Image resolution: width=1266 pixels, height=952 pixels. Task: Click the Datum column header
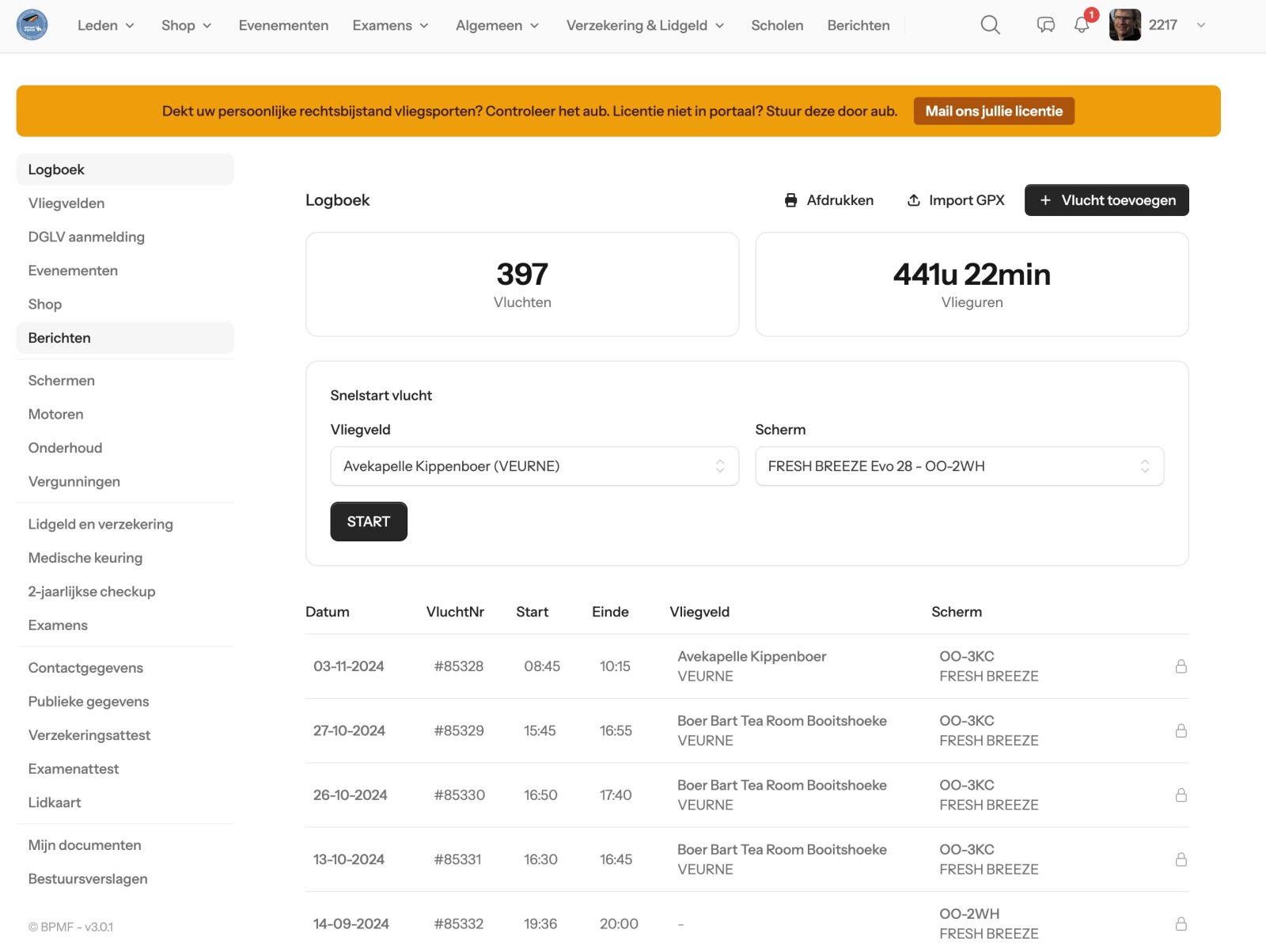328,612
